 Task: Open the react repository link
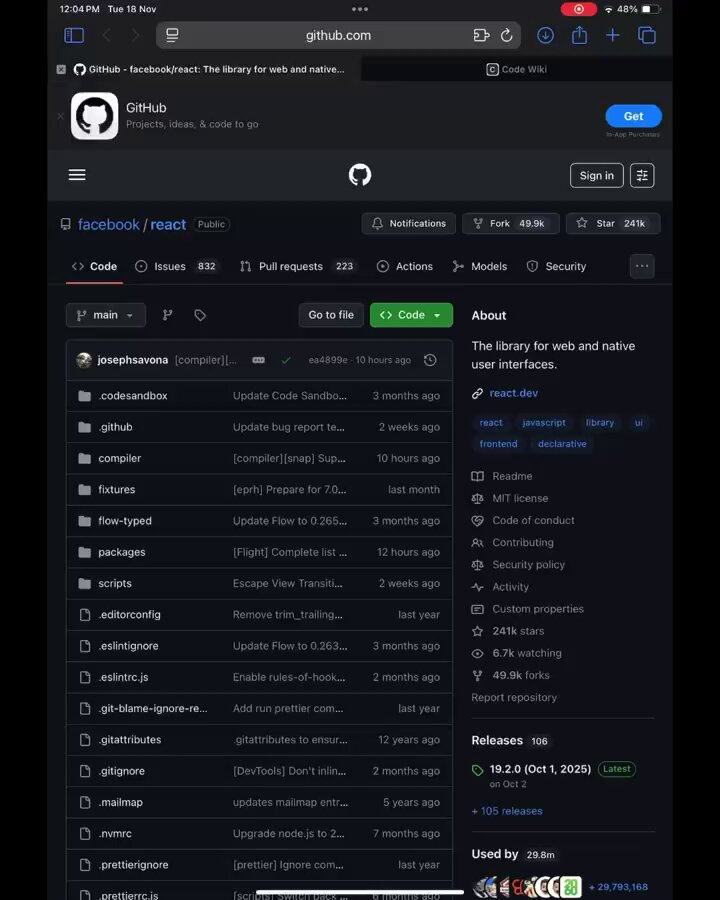click(x=168, y=224)
